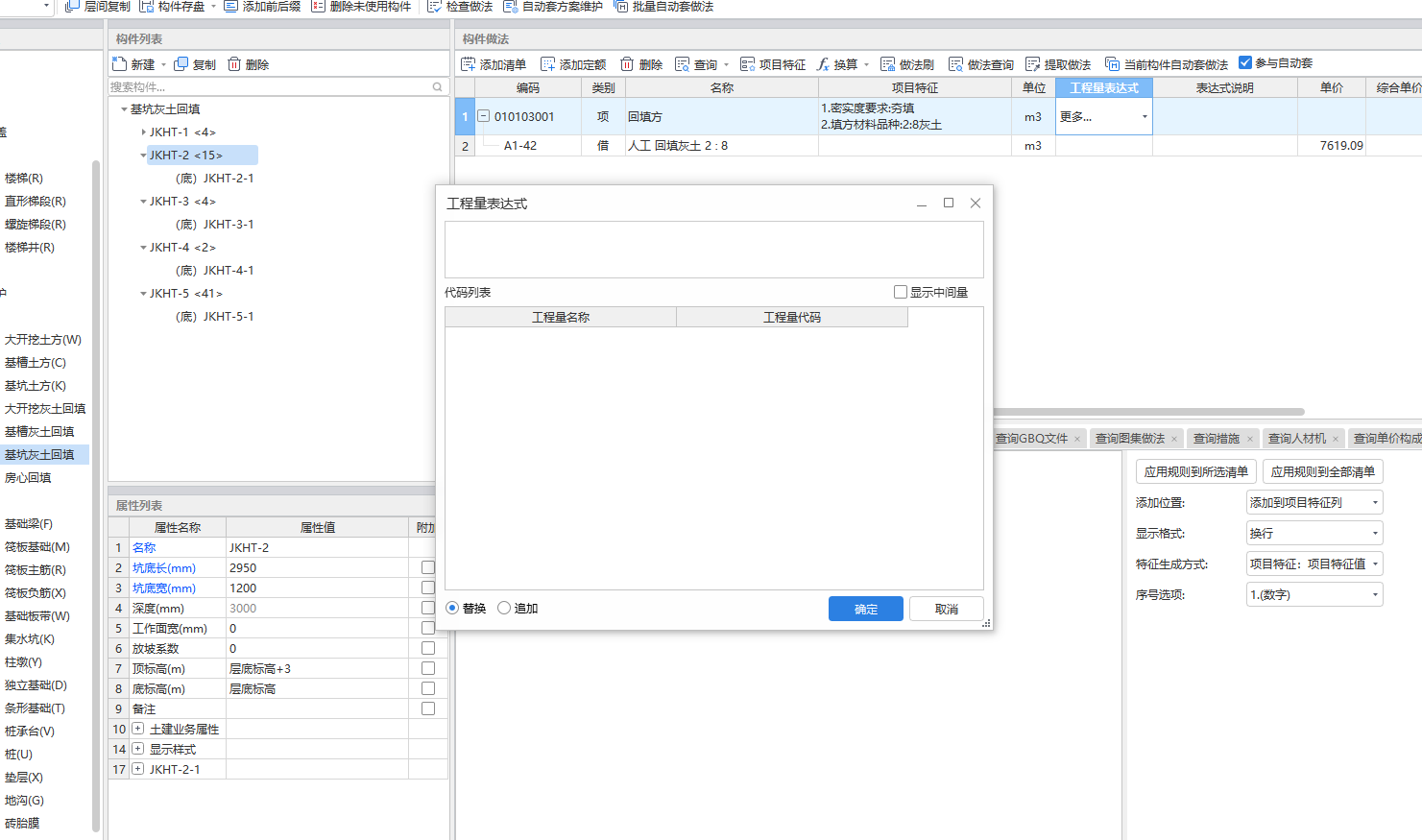Image resolution: width=1422 pixels, height=840 pixels.
Task: Check the 附加 box for 坑底宽(mm)
Action: click(x=428, y=588)
